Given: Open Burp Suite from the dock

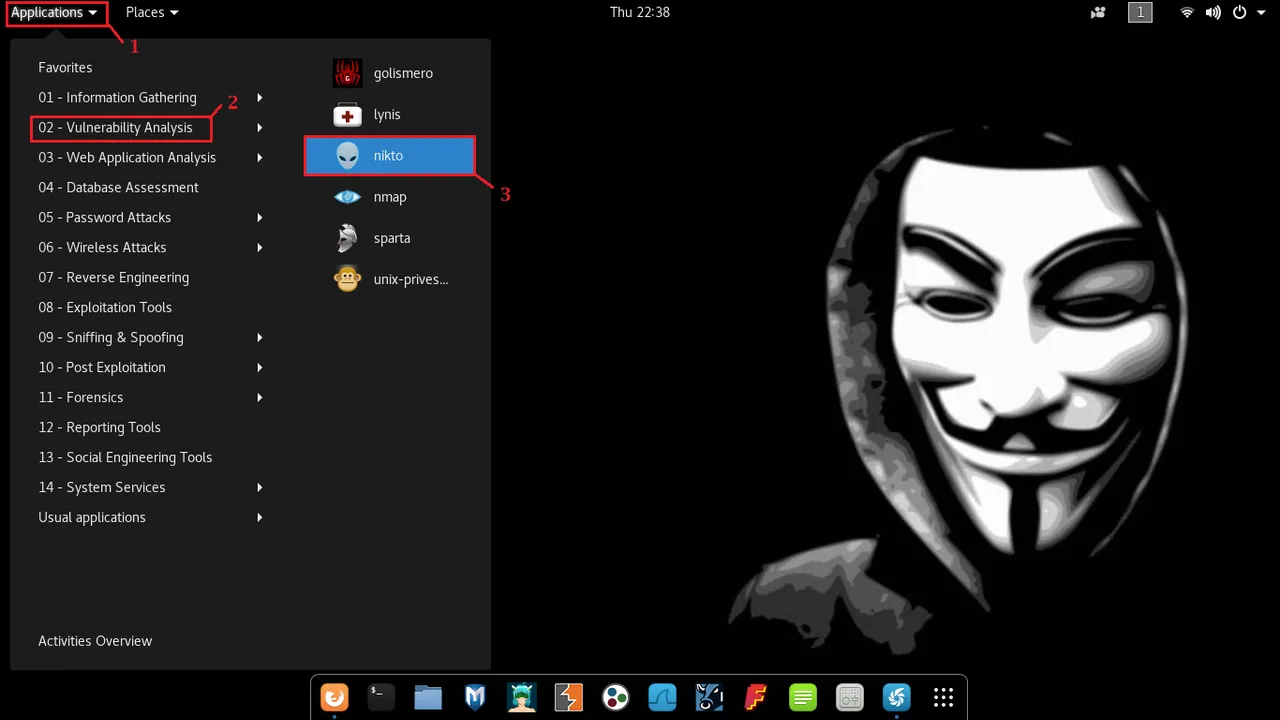Looking at the screenshot, I should (568, 697).
